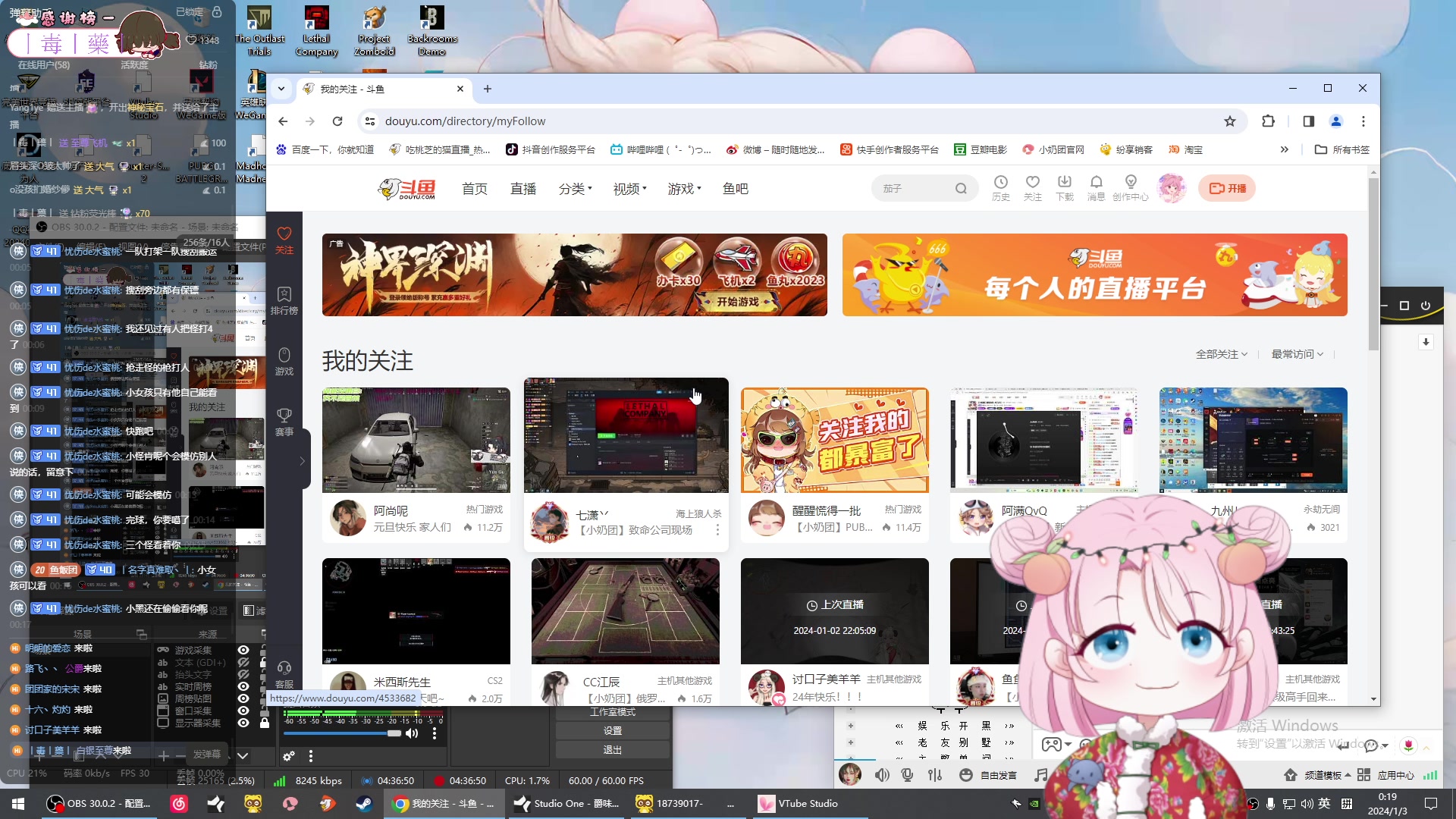The height and width of the screenshot is (819, 1456).
Task: Mute the OBS audio mixer speaker icon
Action: [412, 733]
